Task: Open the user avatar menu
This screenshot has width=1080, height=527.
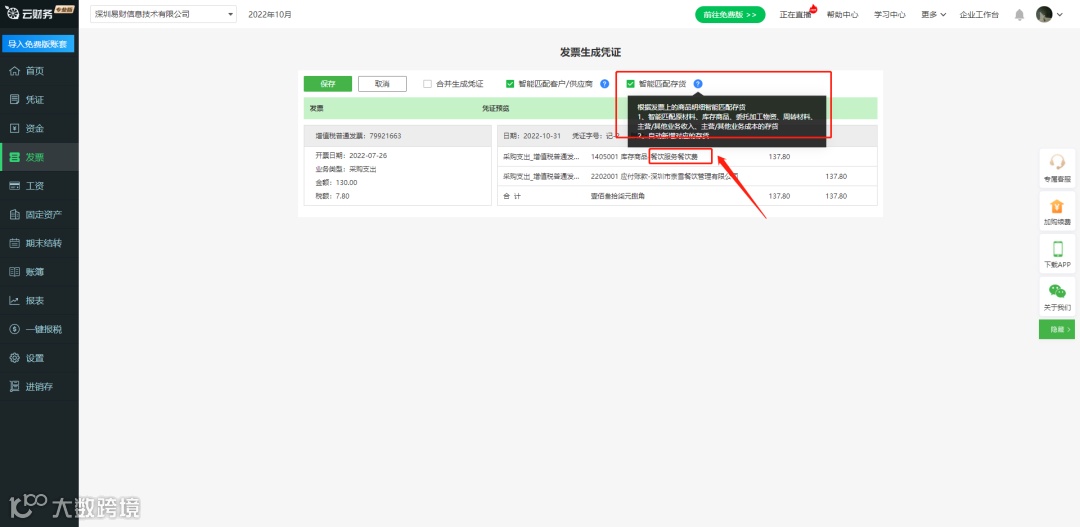Action: [x=1050, y=14]
